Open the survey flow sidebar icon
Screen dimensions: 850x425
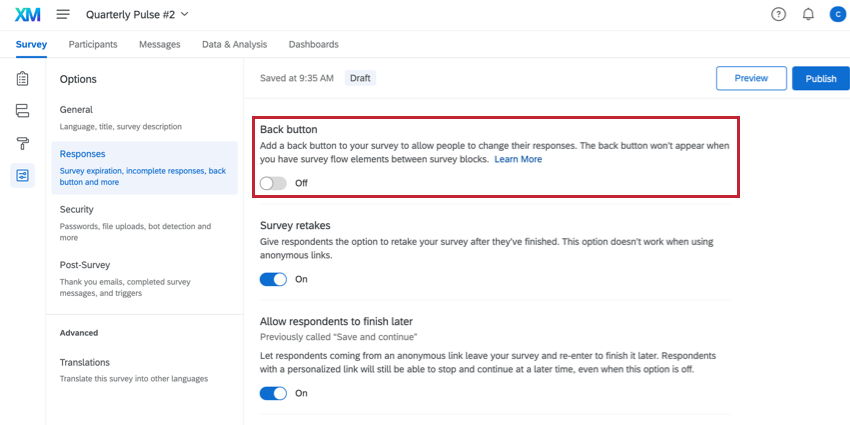(x=22, y=111)
